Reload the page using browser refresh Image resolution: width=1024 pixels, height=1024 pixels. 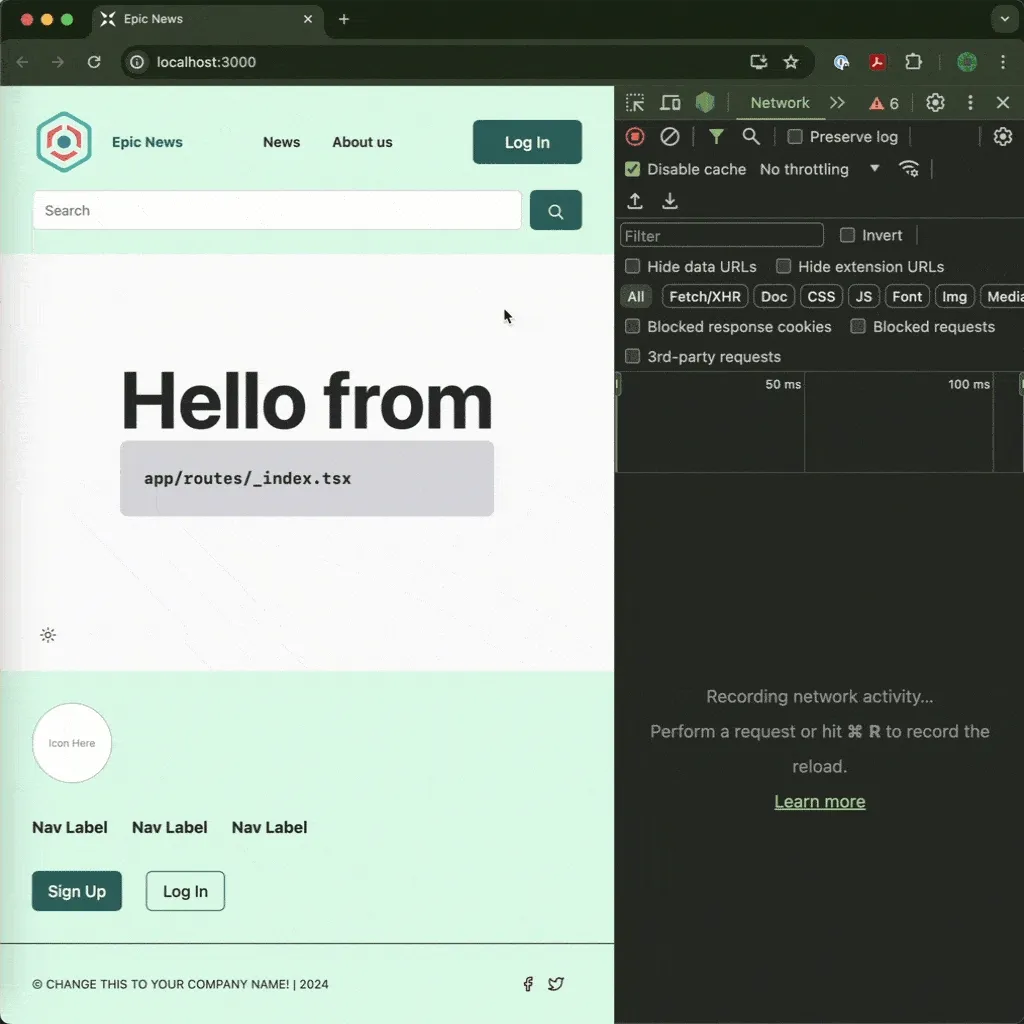94,62
